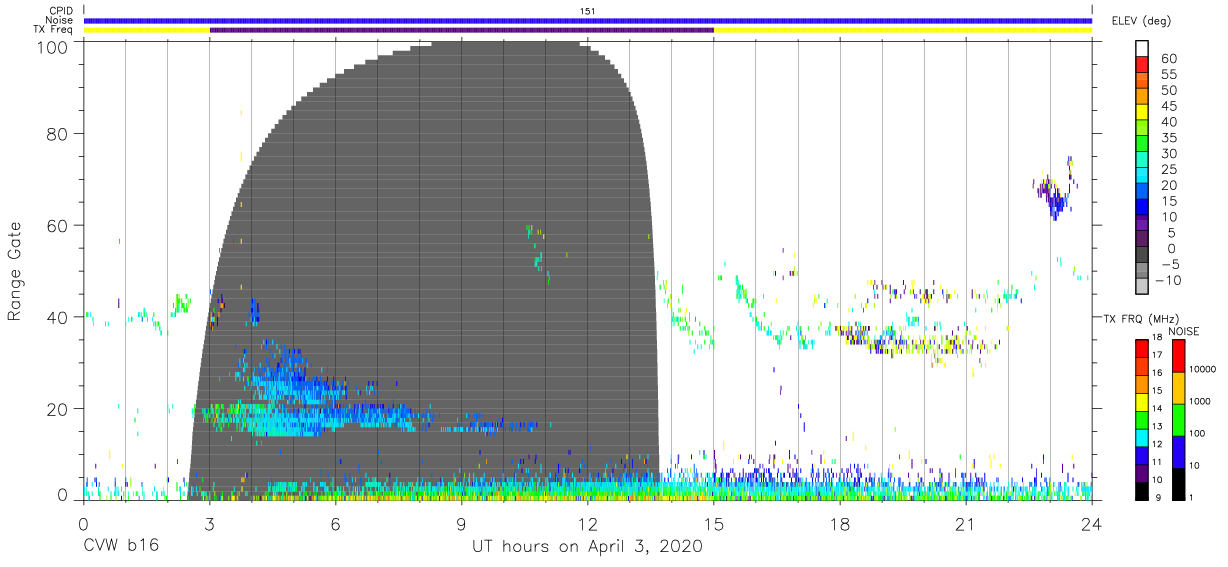Click the 1000 label on NOISE colorbar
1228x567 pixels.
(x=1200, y=401)
